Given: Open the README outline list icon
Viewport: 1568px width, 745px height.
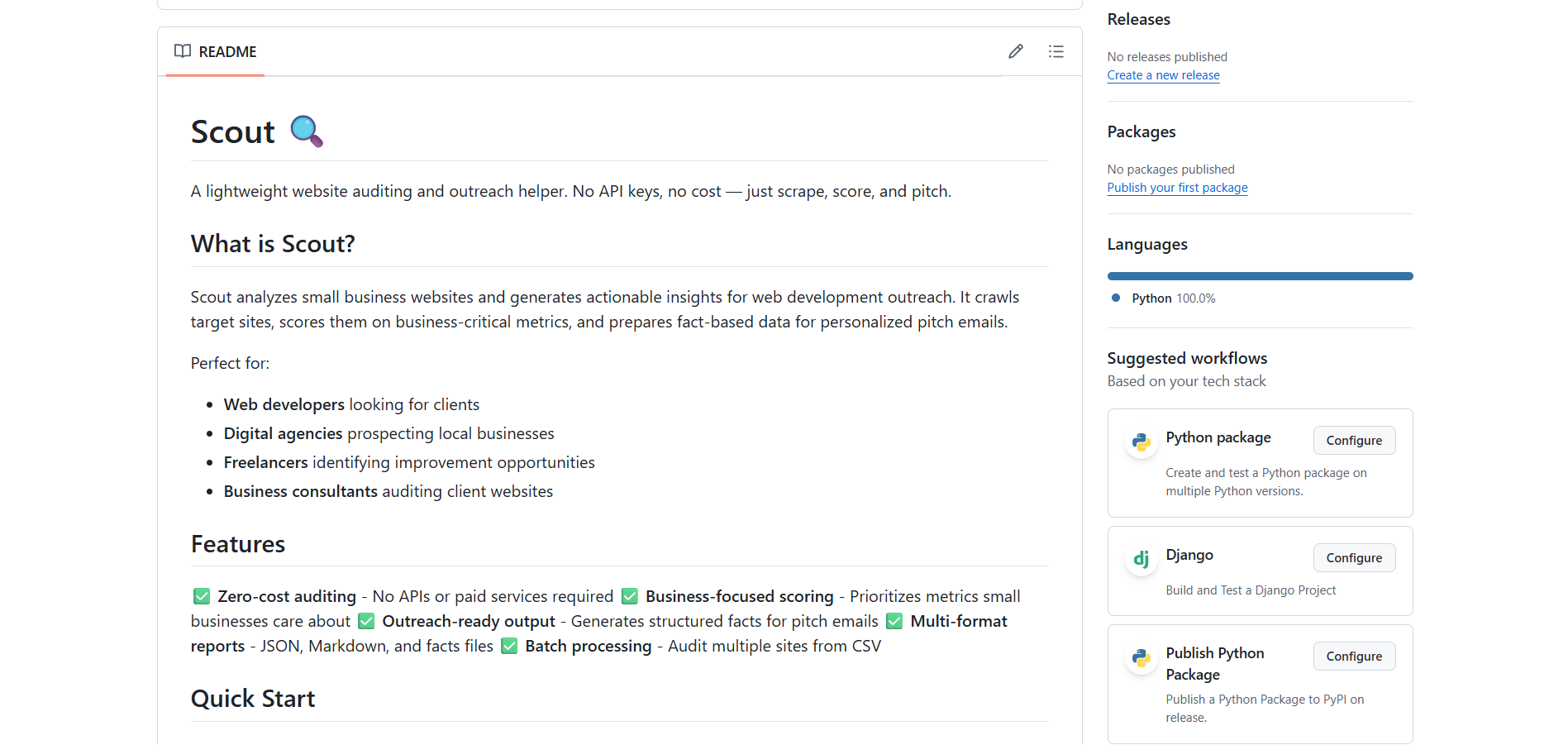Looking at the screenshot, I should (1056, 51).
